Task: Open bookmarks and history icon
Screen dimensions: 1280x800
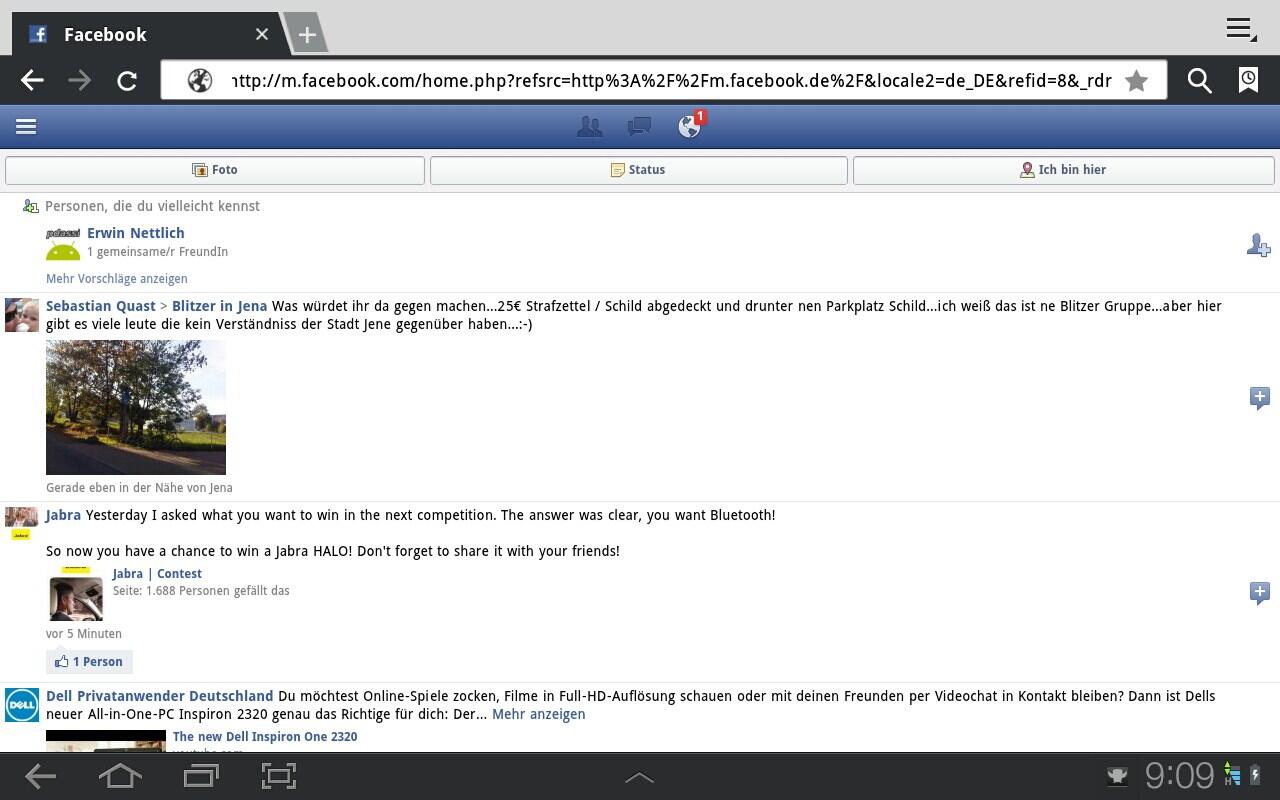Action: (x=1248, y=81)
